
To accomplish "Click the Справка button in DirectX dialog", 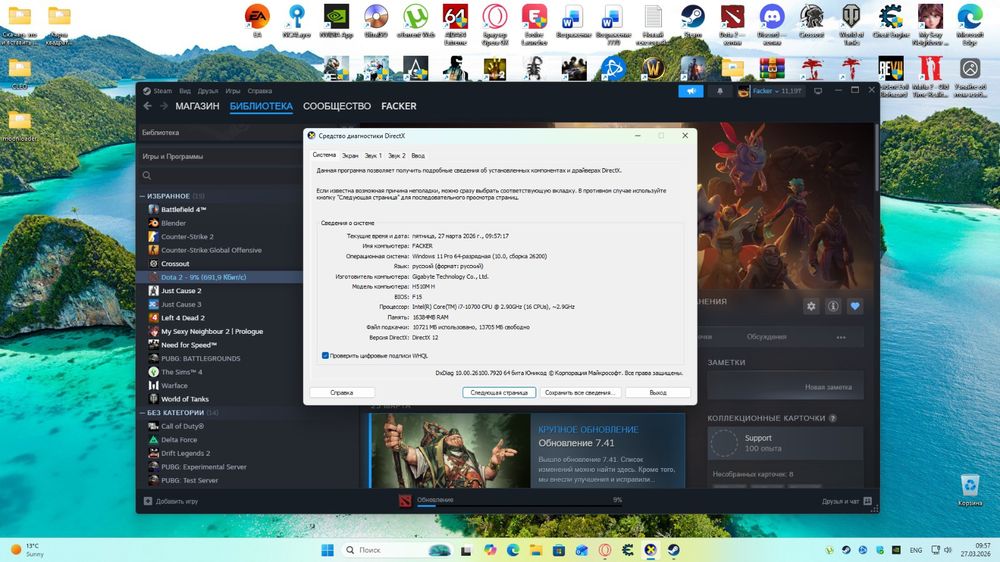I will (x=342, y=393).
